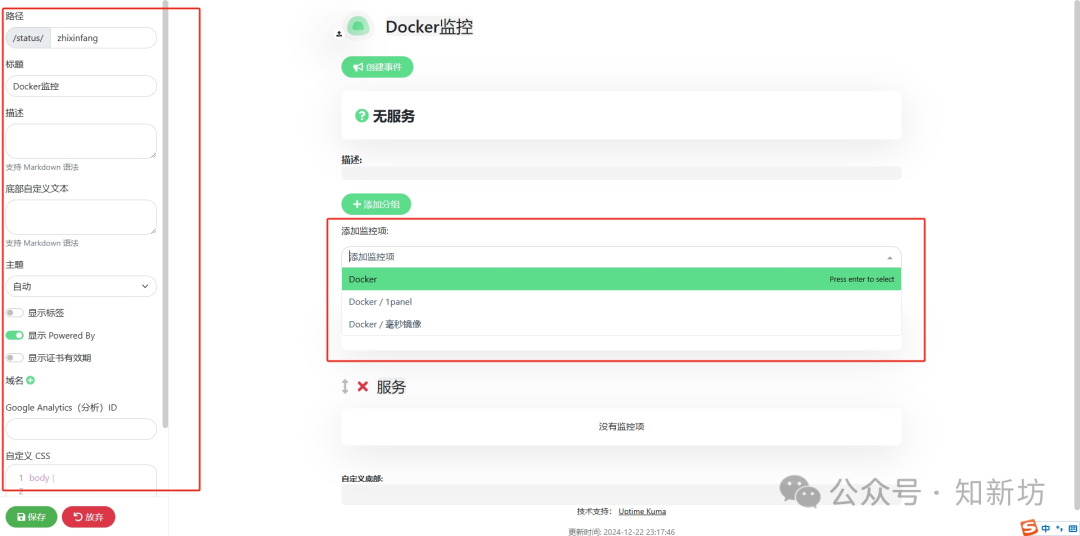Screen dimensions: 1080x536
Task: Click the green question mark status icon
Action: pos(362,116)
